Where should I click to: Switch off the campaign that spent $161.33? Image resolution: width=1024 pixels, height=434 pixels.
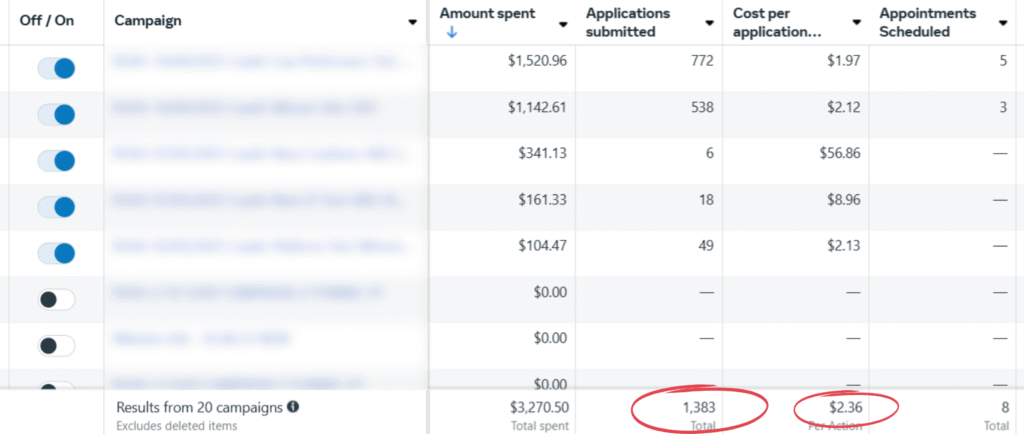coord(57,207)
